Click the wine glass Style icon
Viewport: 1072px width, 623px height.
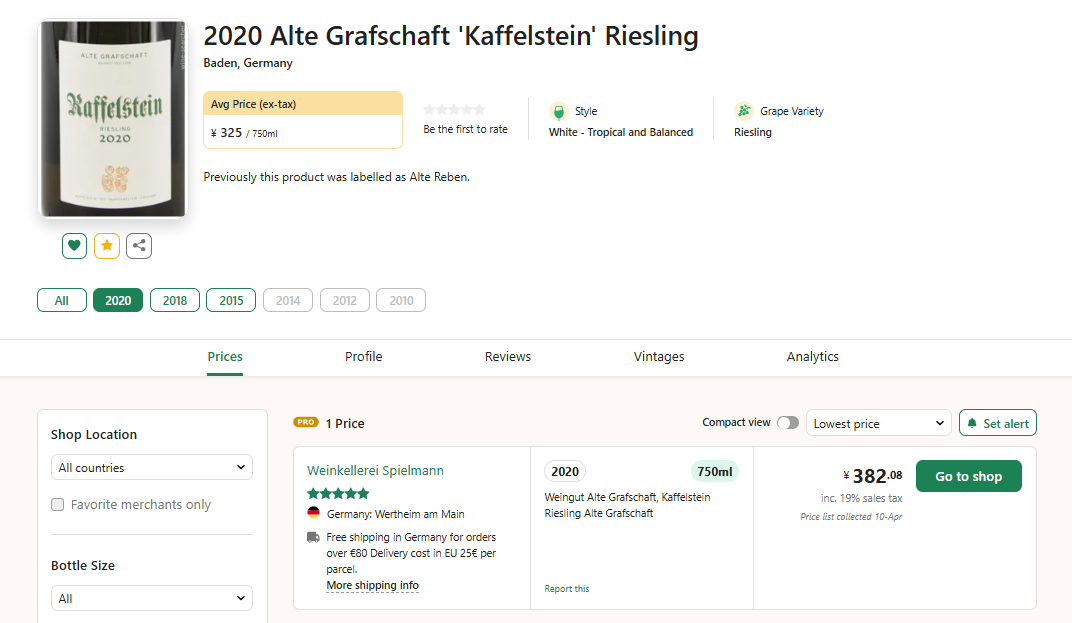click(558, 111)
